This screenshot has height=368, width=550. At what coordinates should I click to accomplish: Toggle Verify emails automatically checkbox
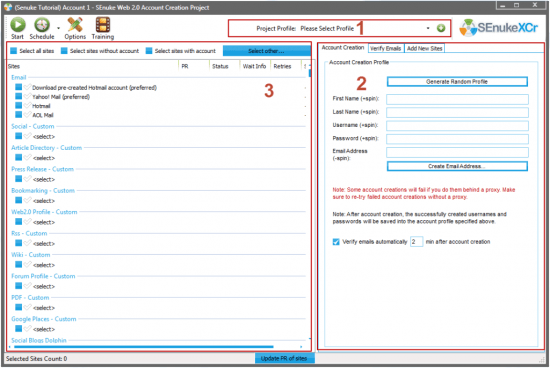[336, 242]
